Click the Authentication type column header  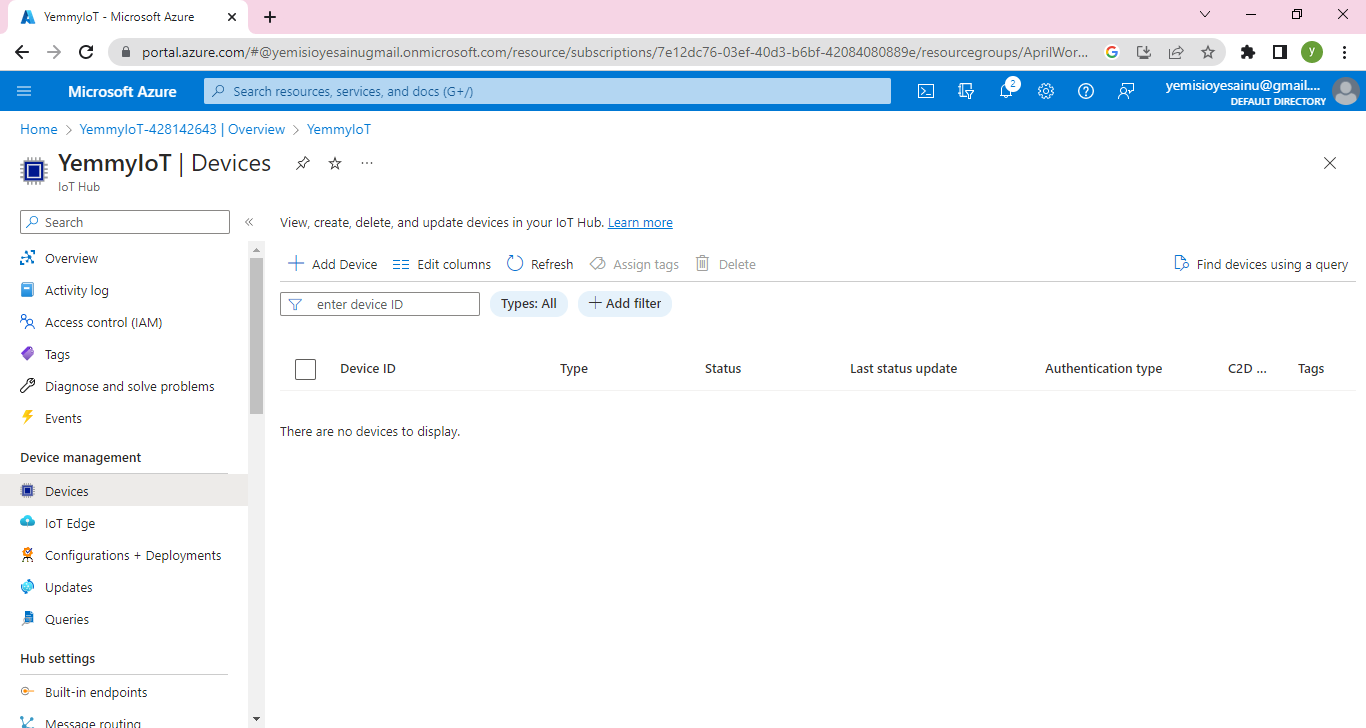click(1104, 369)
